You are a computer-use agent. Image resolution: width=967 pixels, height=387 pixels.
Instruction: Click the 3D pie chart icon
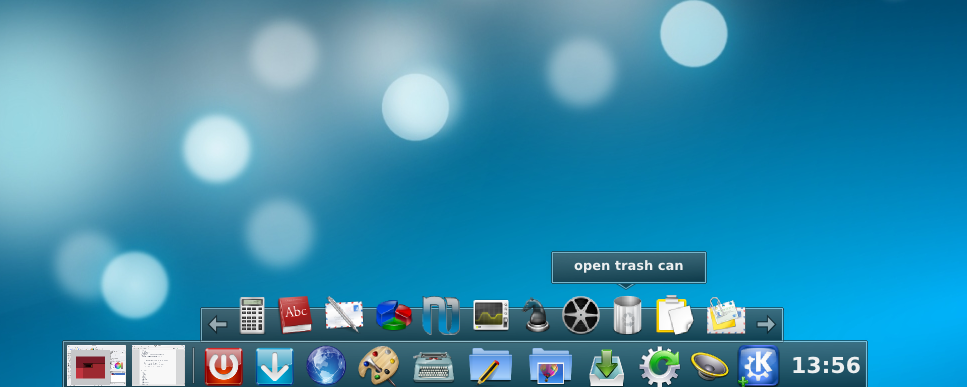coord(393,316)
